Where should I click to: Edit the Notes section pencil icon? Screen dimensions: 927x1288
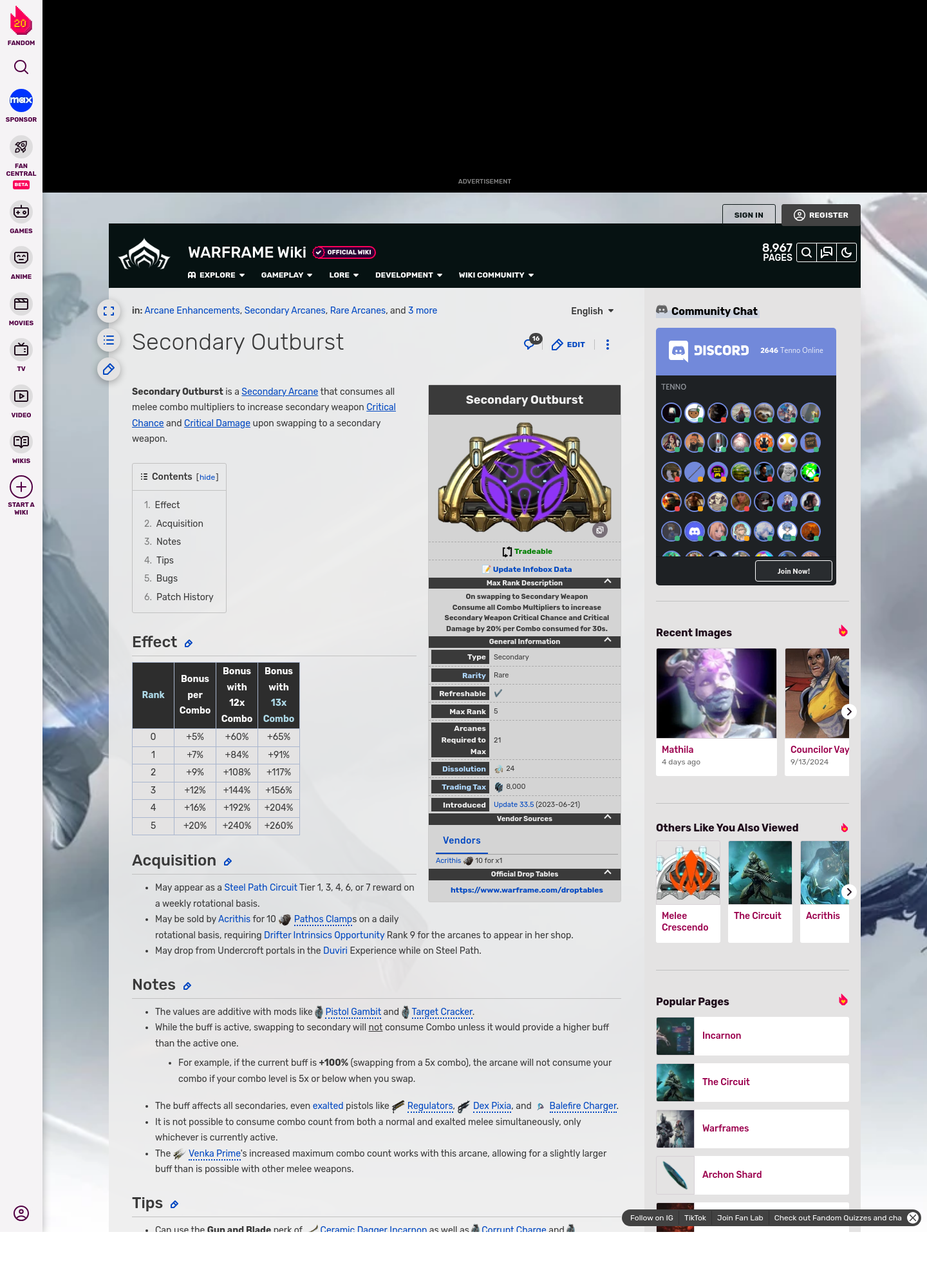click(x=187, y=986)
